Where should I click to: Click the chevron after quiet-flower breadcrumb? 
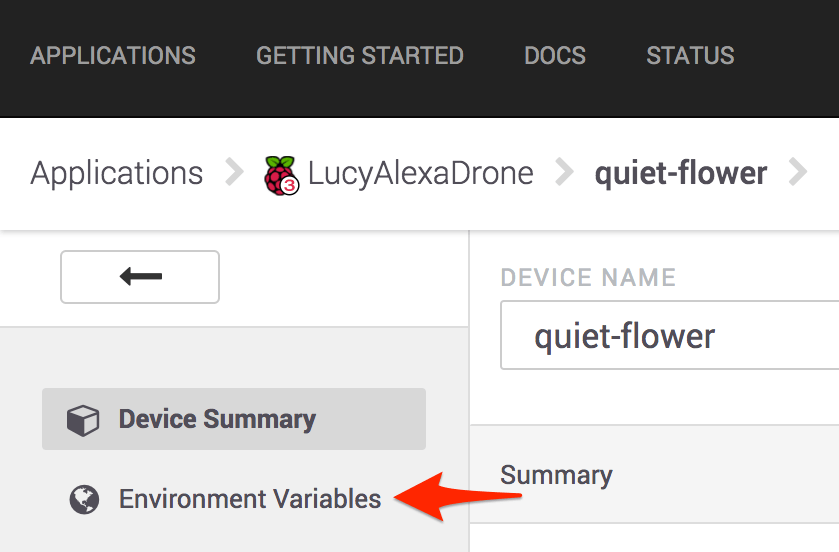coord(798,173)
